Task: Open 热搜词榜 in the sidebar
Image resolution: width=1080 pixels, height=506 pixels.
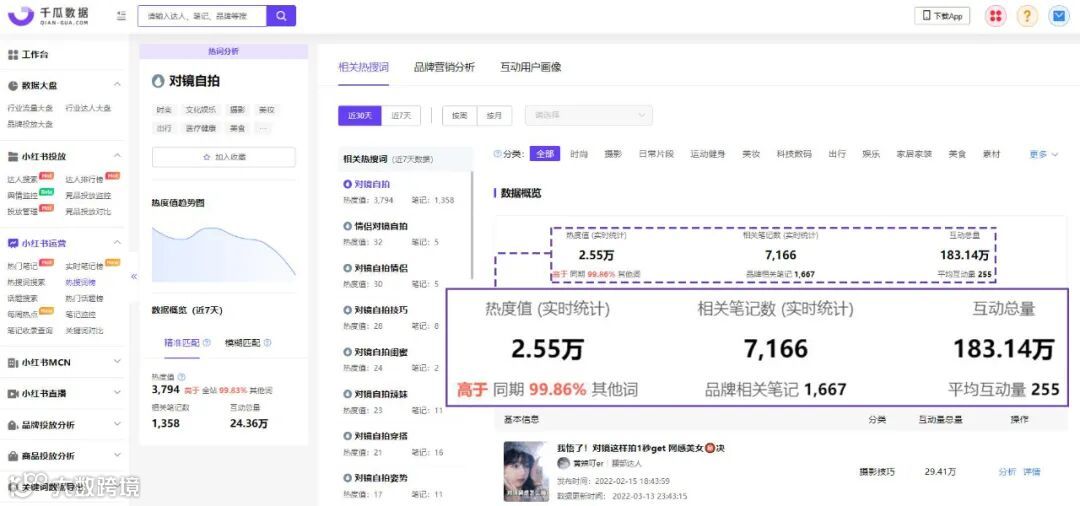Action: [x=81, y=282]
